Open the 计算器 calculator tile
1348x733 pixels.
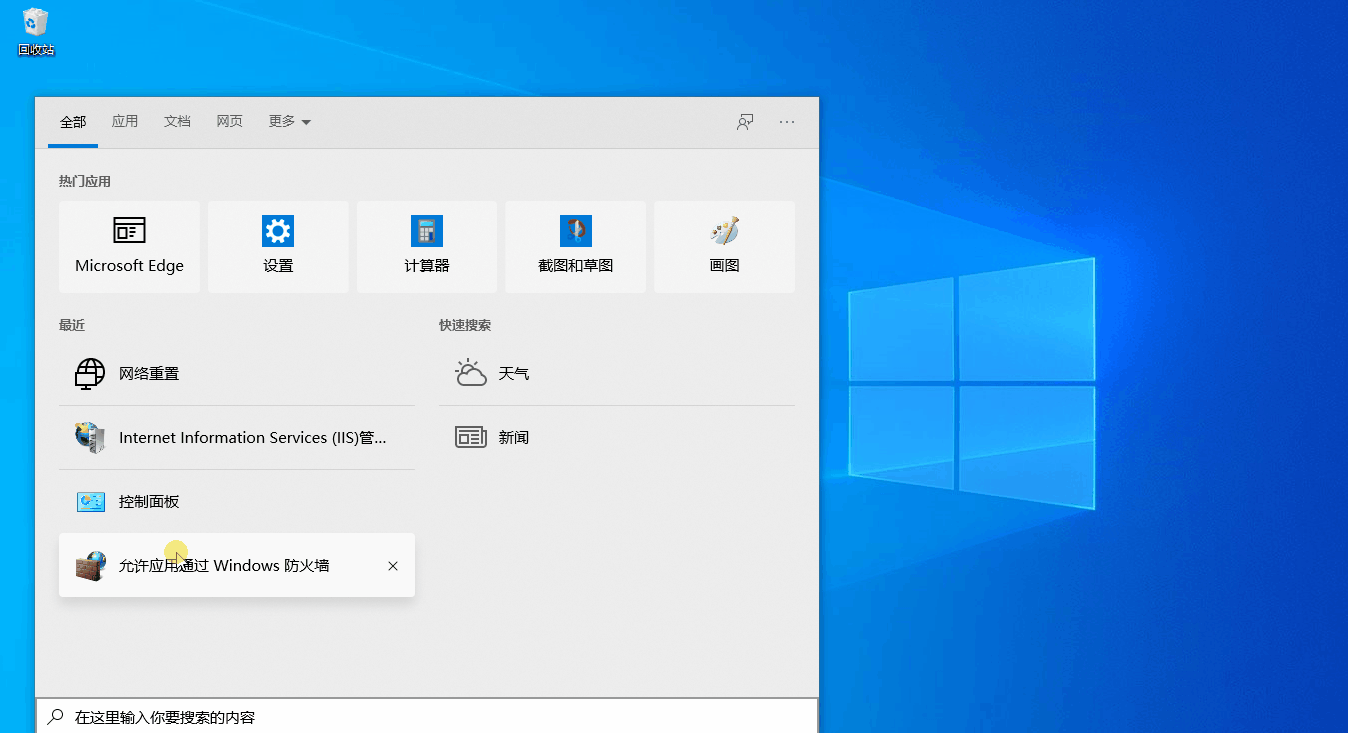tap(427, 247)
